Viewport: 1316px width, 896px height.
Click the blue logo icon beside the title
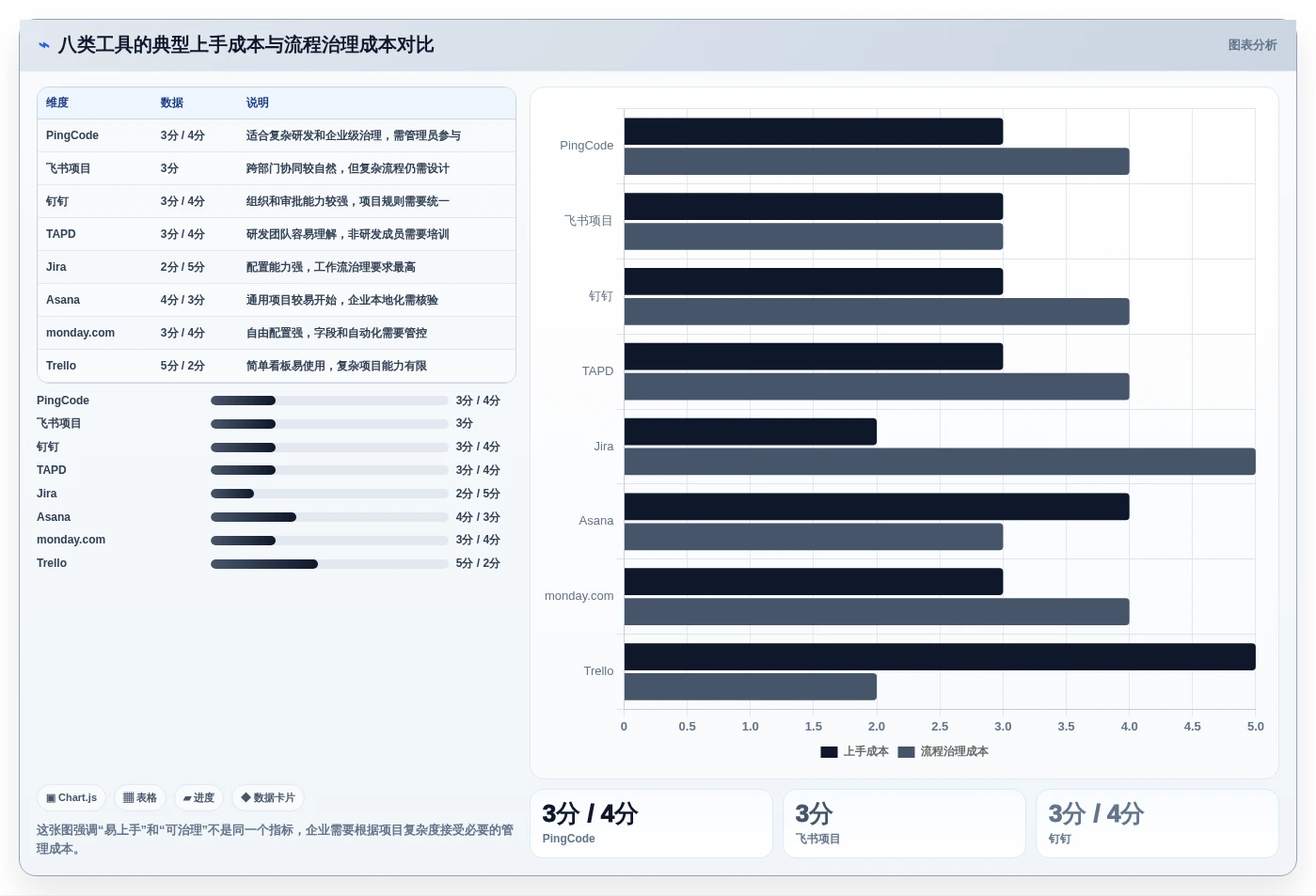coord(43,45)
